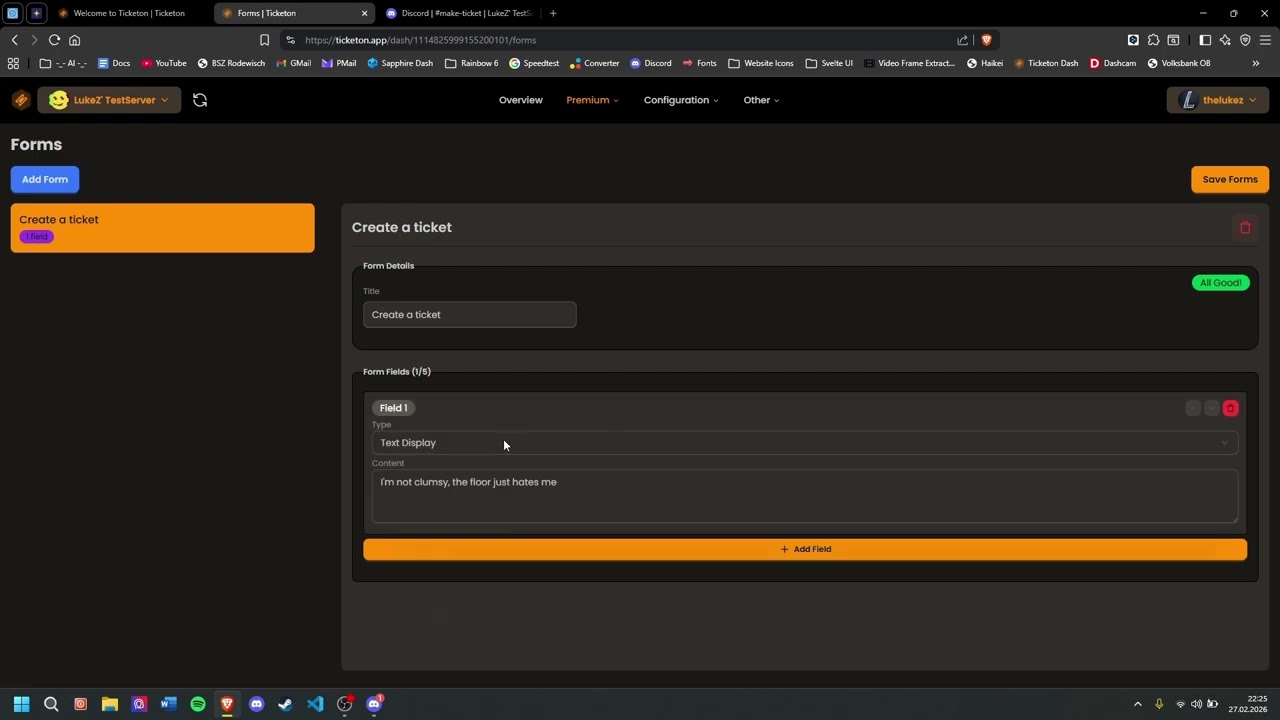This screenshot has width=1280, height=720.
Task: Open the Brave VPN shield icon
Action: click(1245, 40)
